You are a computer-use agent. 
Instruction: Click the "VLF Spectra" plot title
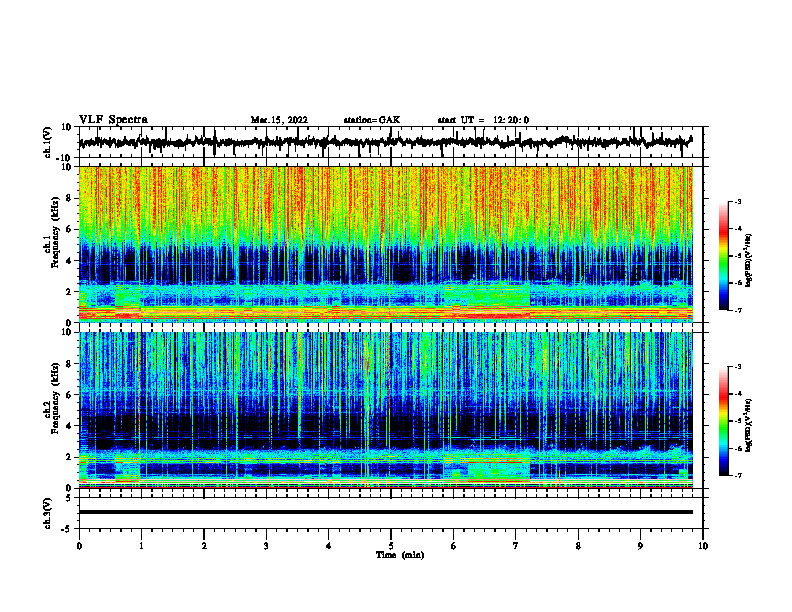pyautogui.click(x=113, y=120)
